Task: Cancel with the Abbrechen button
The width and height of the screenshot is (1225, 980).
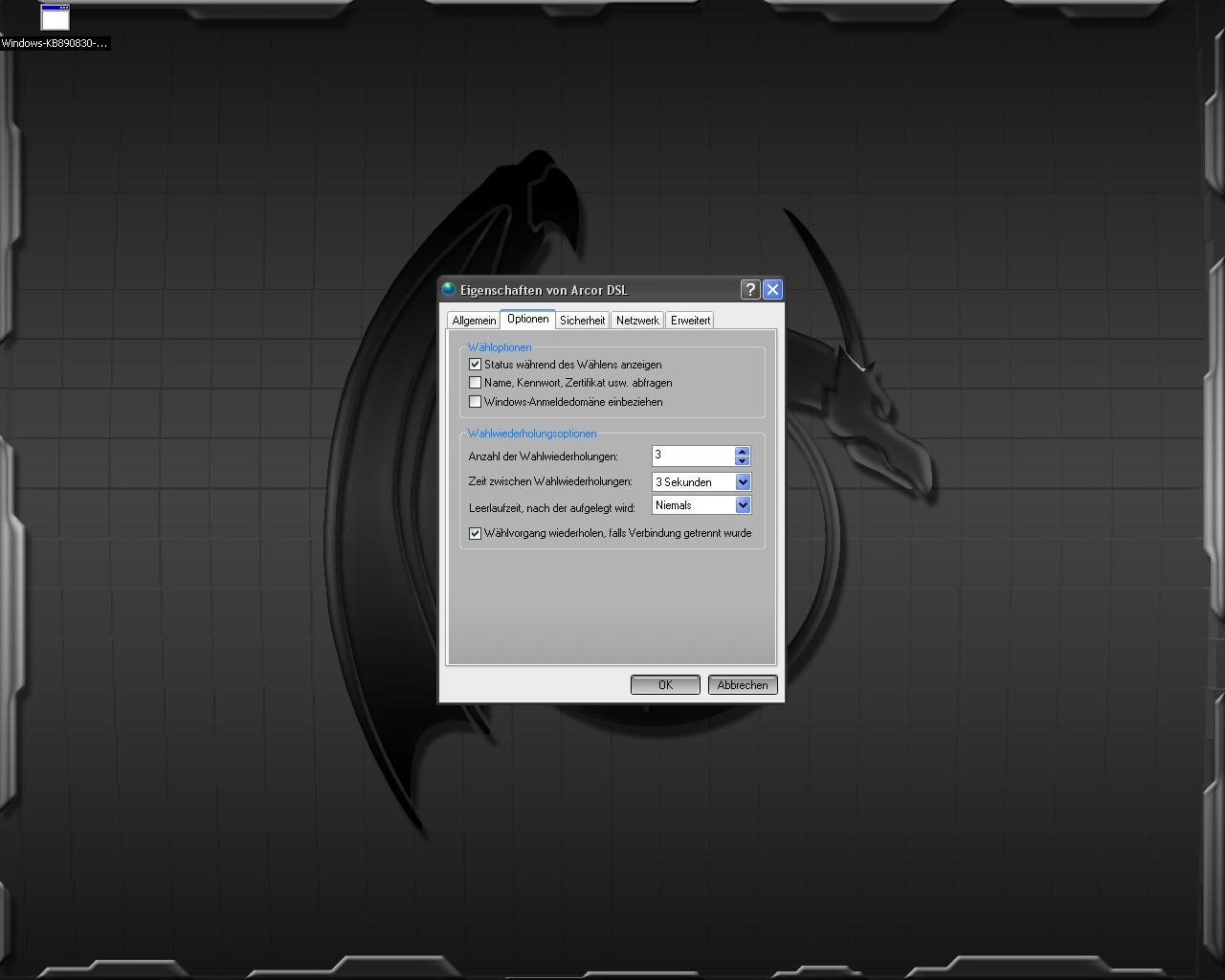Action: pos(743,685)
